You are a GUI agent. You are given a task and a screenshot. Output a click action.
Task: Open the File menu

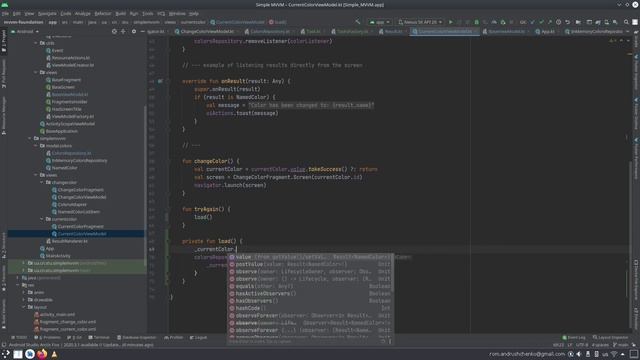point(5,13)
